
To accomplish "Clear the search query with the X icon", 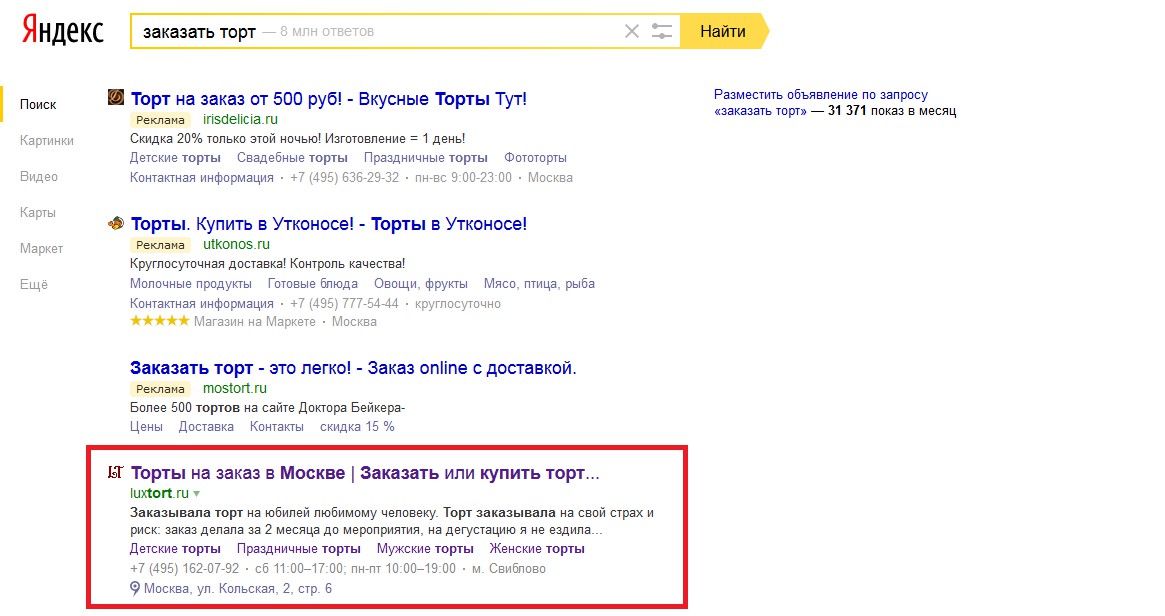I will point(632,31).
